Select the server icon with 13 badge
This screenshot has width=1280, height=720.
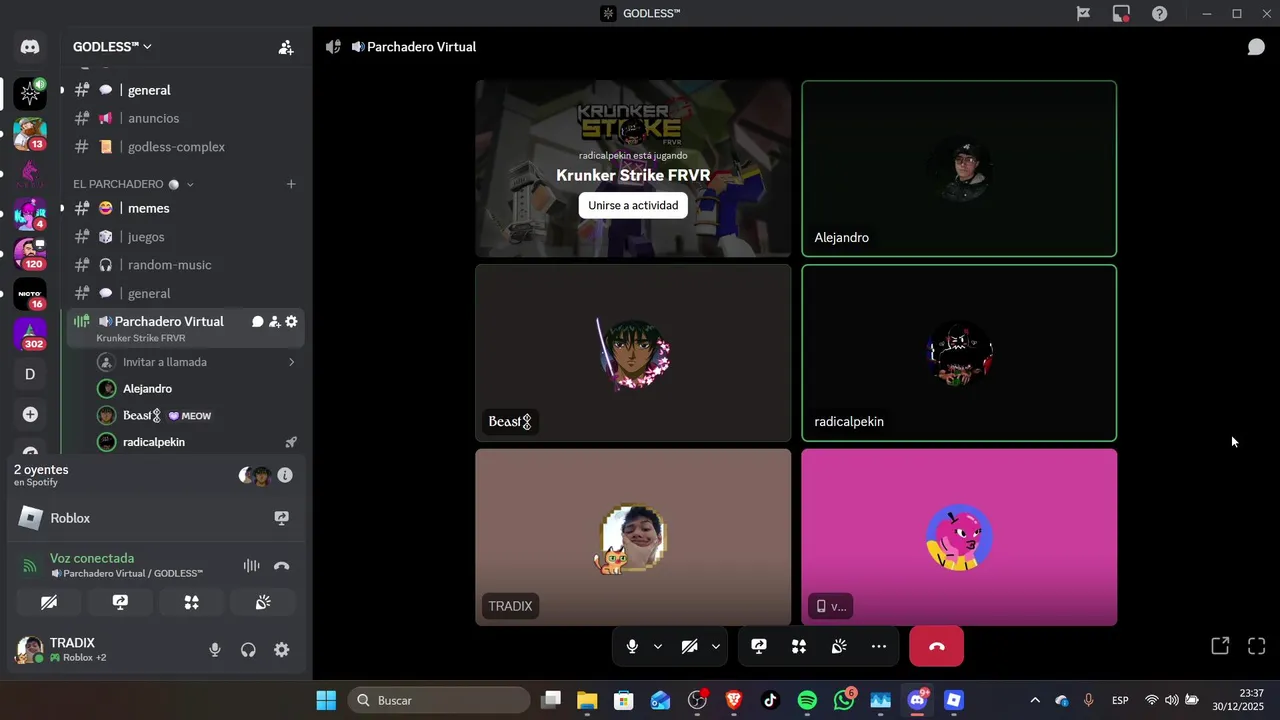[x=30, y=133]
